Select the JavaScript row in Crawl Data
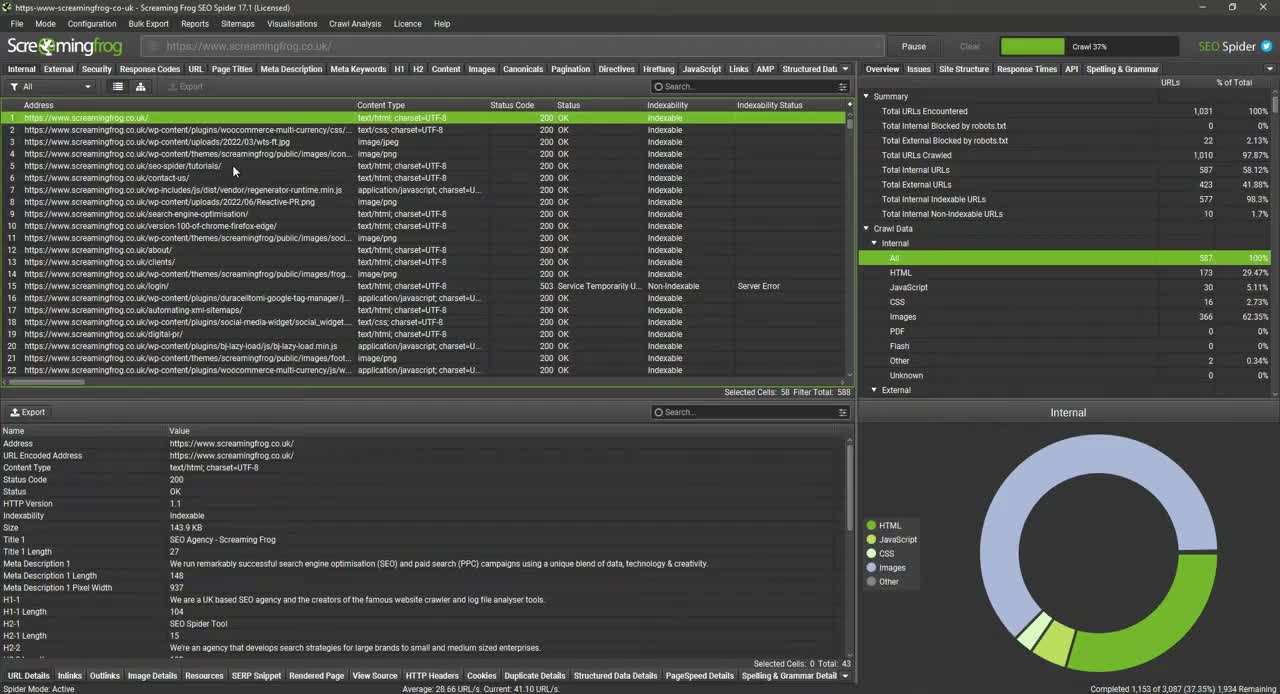The width and height of the screenshot is (1280, 694). [1064, 288]
